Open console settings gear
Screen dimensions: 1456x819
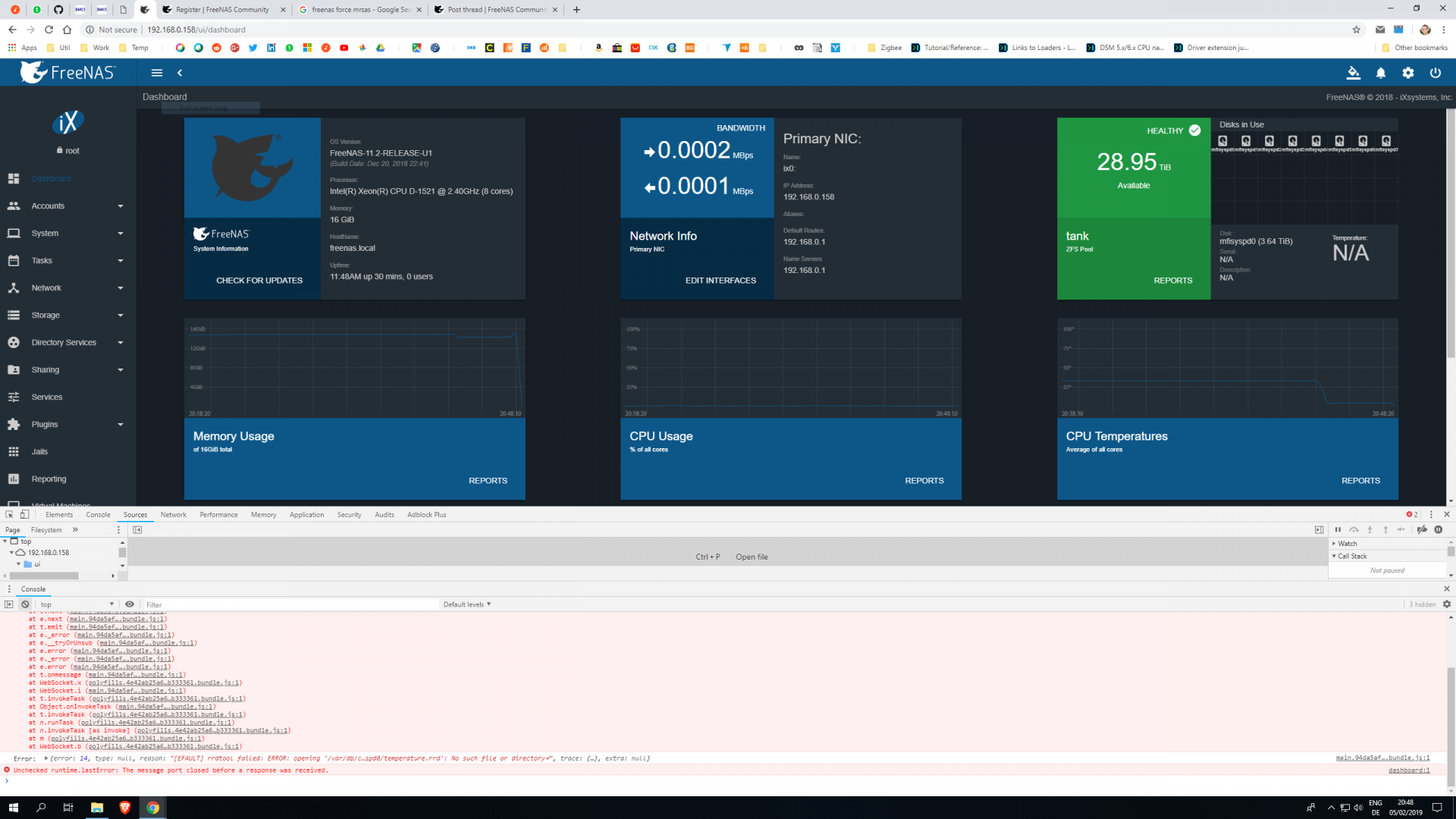pyautogui.click(x=1447, y=605)
